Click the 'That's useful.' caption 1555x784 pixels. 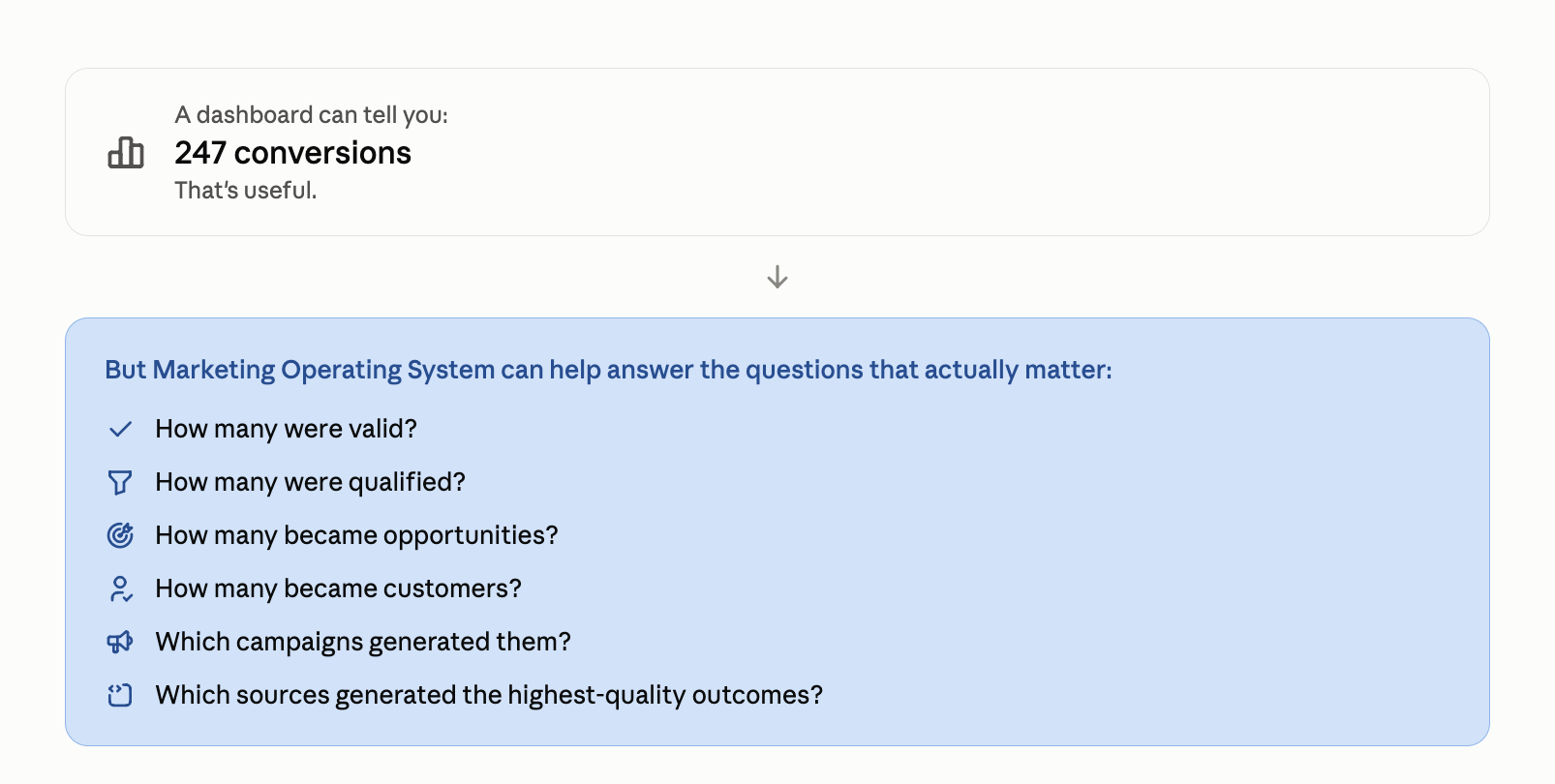point(246,191)
